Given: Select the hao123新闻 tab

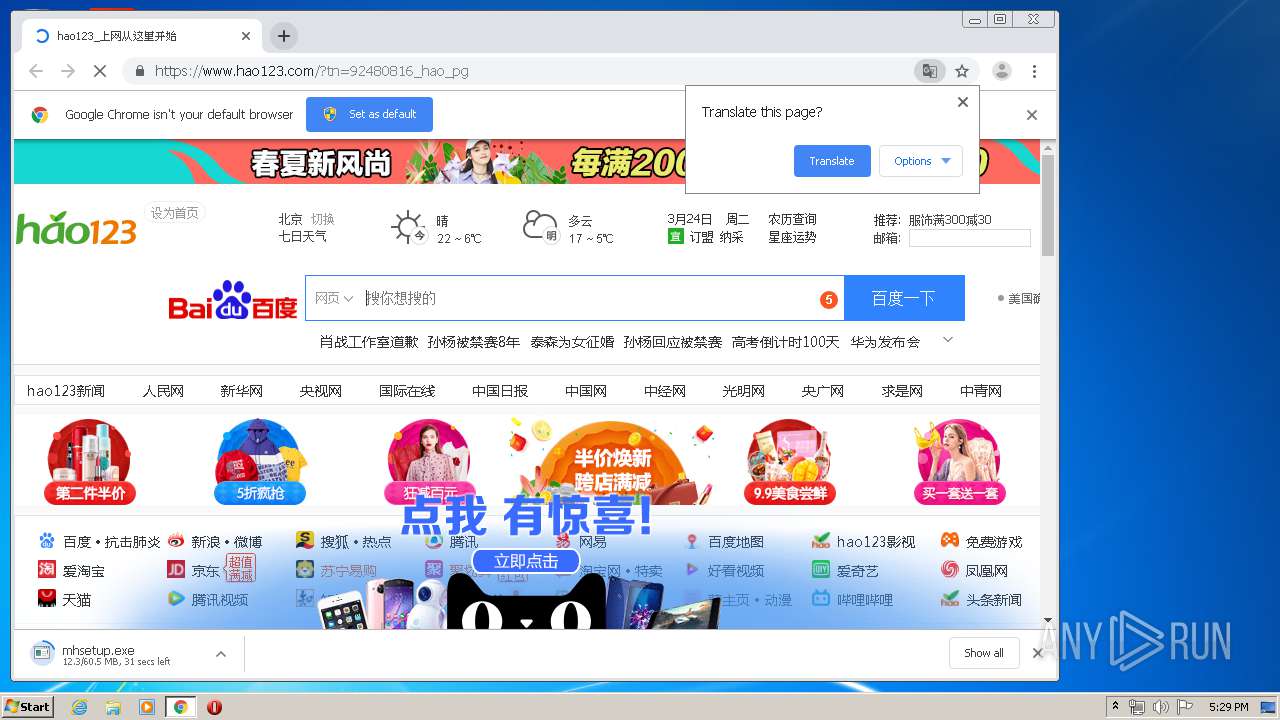Looking at the screenshot, I should (x=66, y=391).
